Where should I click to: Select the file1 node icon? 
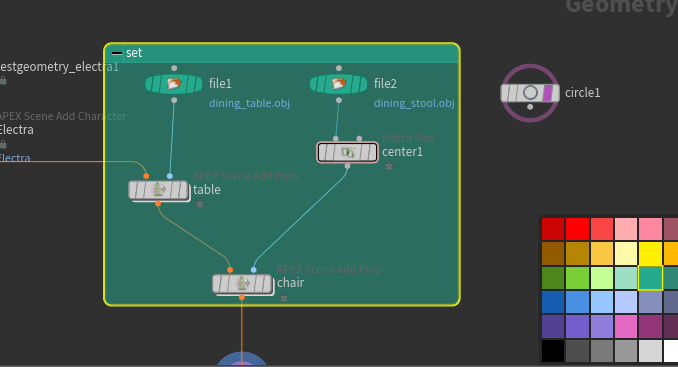pyautogui.click(x=174, y=84)
